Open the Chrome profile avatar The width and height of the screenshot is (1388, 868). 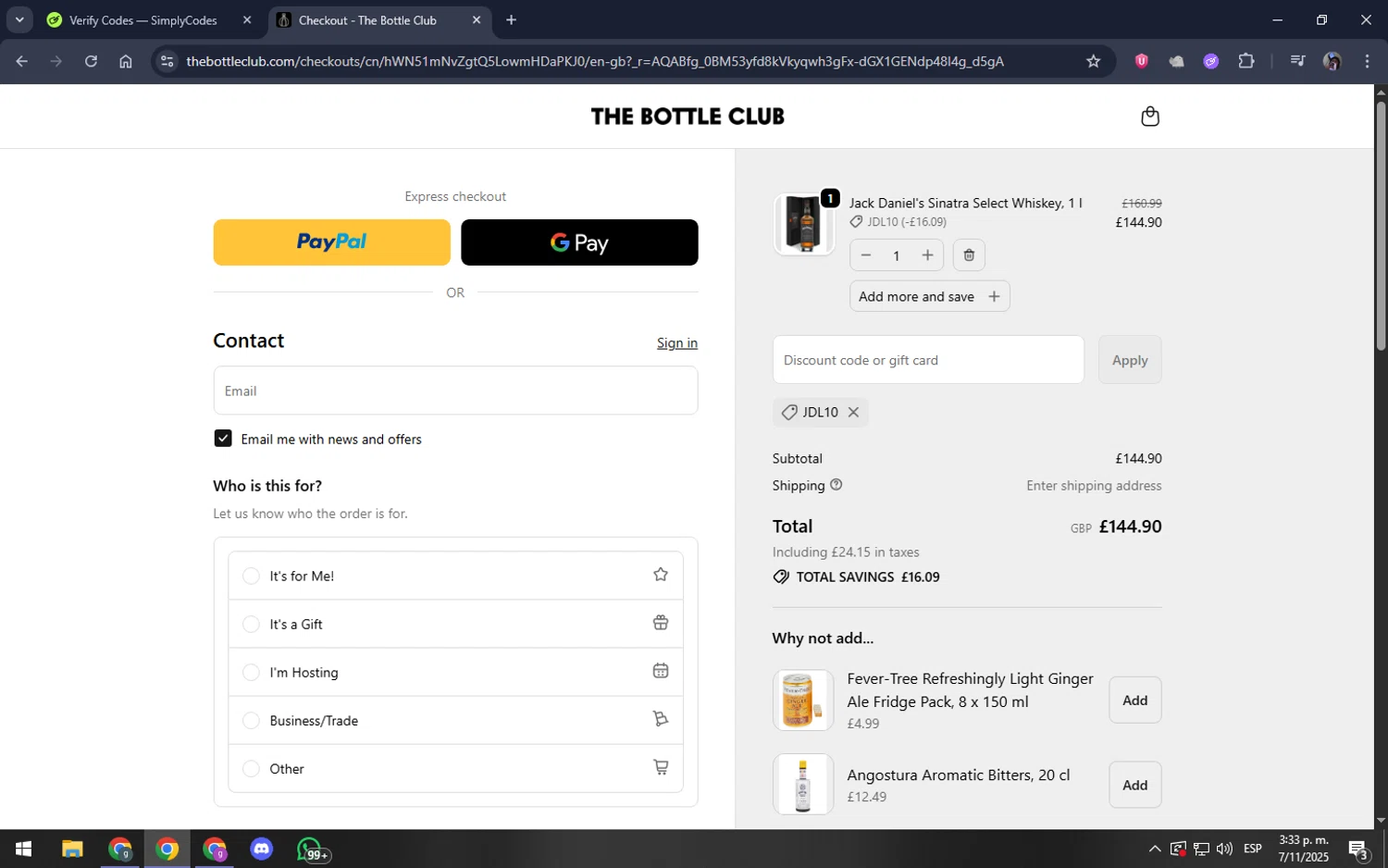click(x=1332, y=61)
